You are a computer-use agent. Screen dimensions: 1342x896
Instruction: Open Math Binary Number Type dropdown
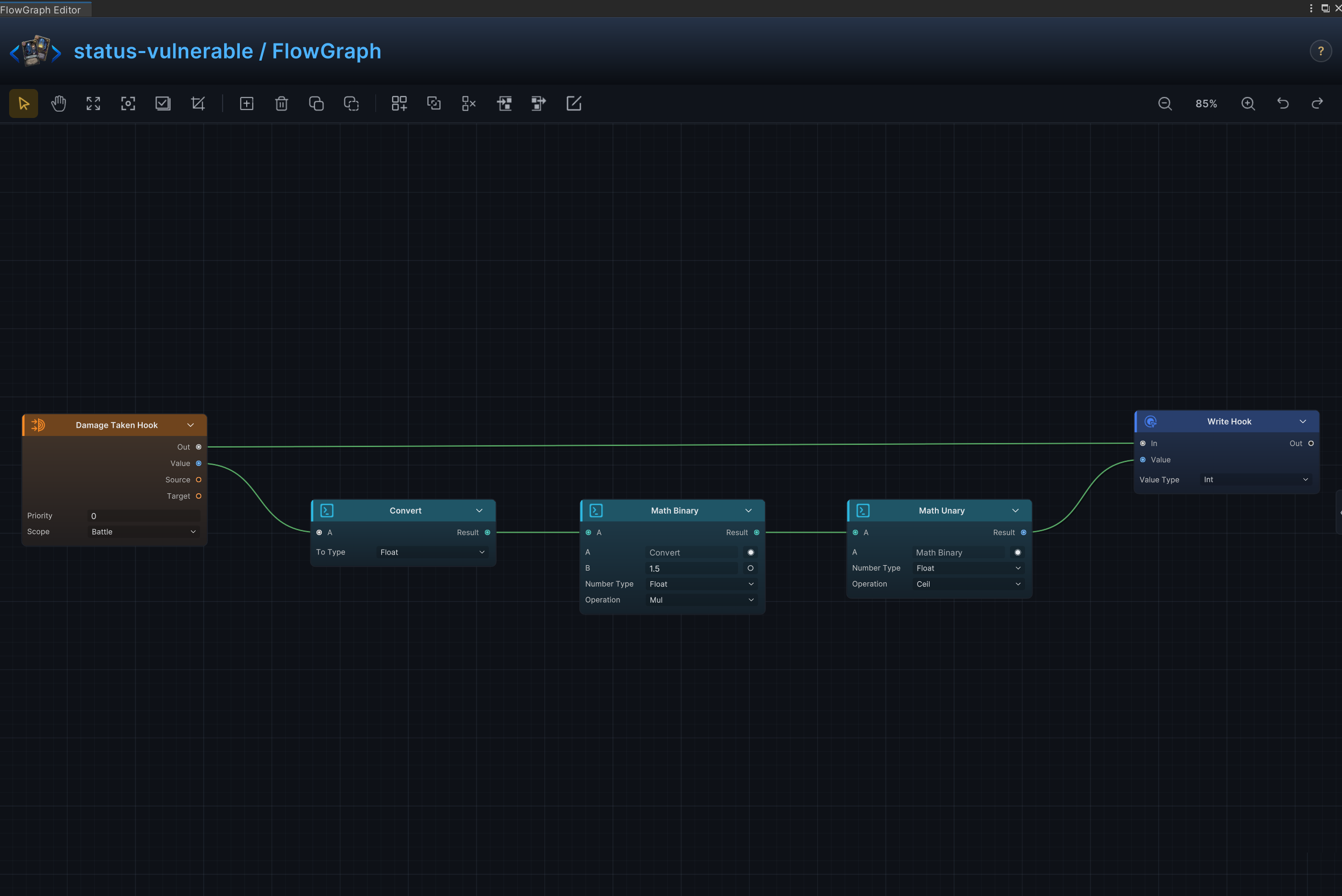(702, 584)
